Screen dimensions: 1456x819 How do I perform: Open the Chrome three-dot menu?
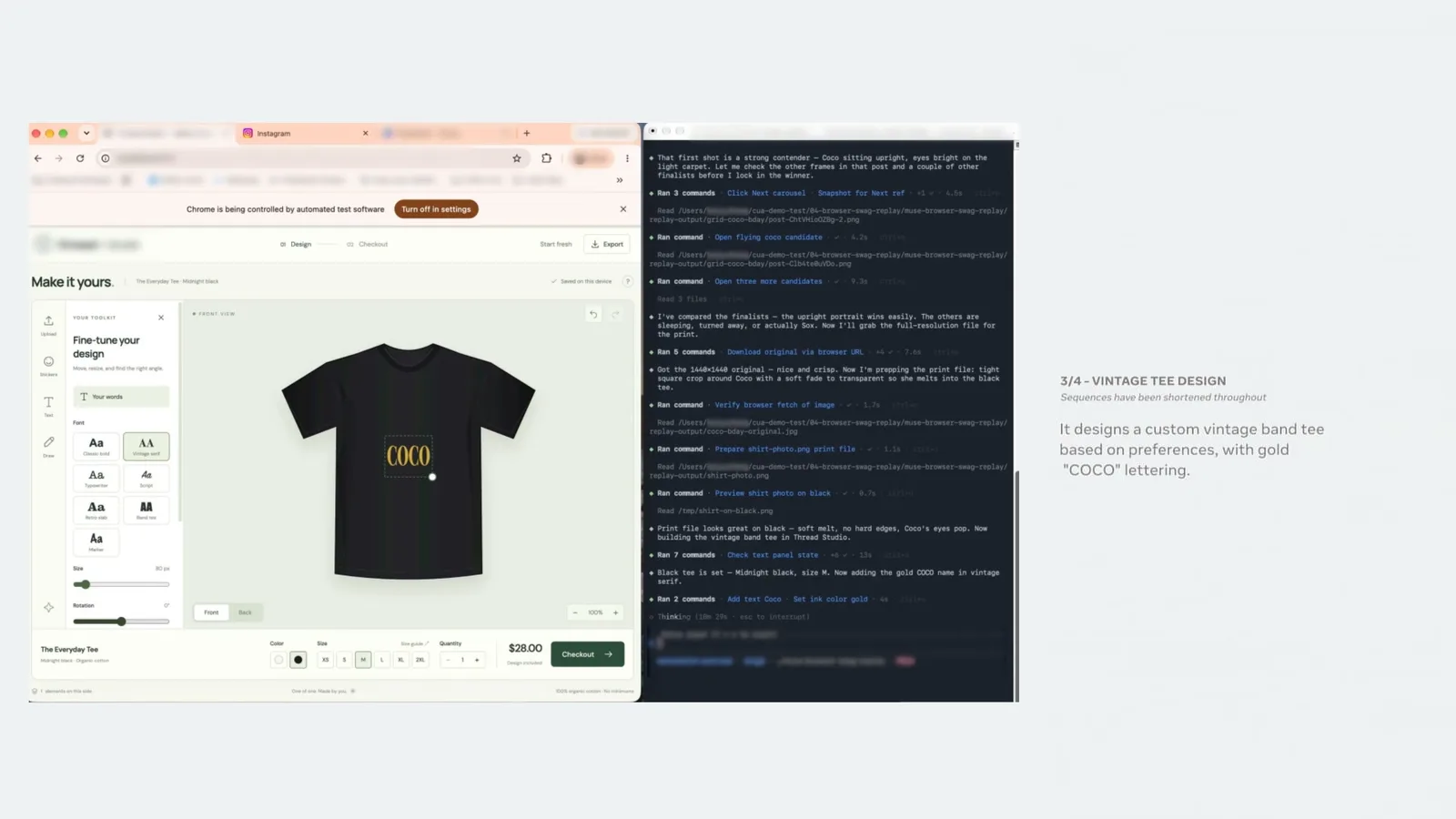pos(627,158)
